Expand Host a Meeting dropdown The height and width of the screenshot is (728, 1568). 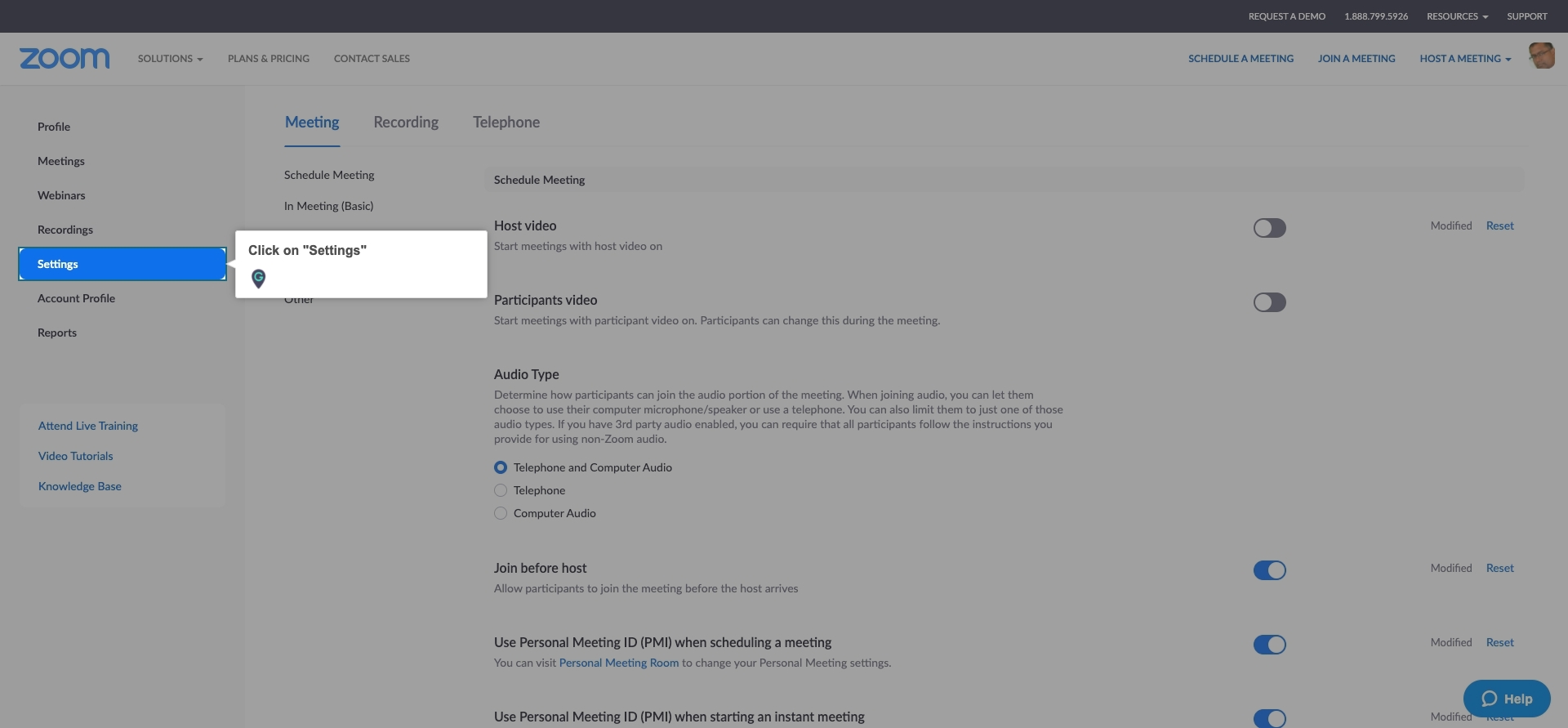pos(1465,59)
